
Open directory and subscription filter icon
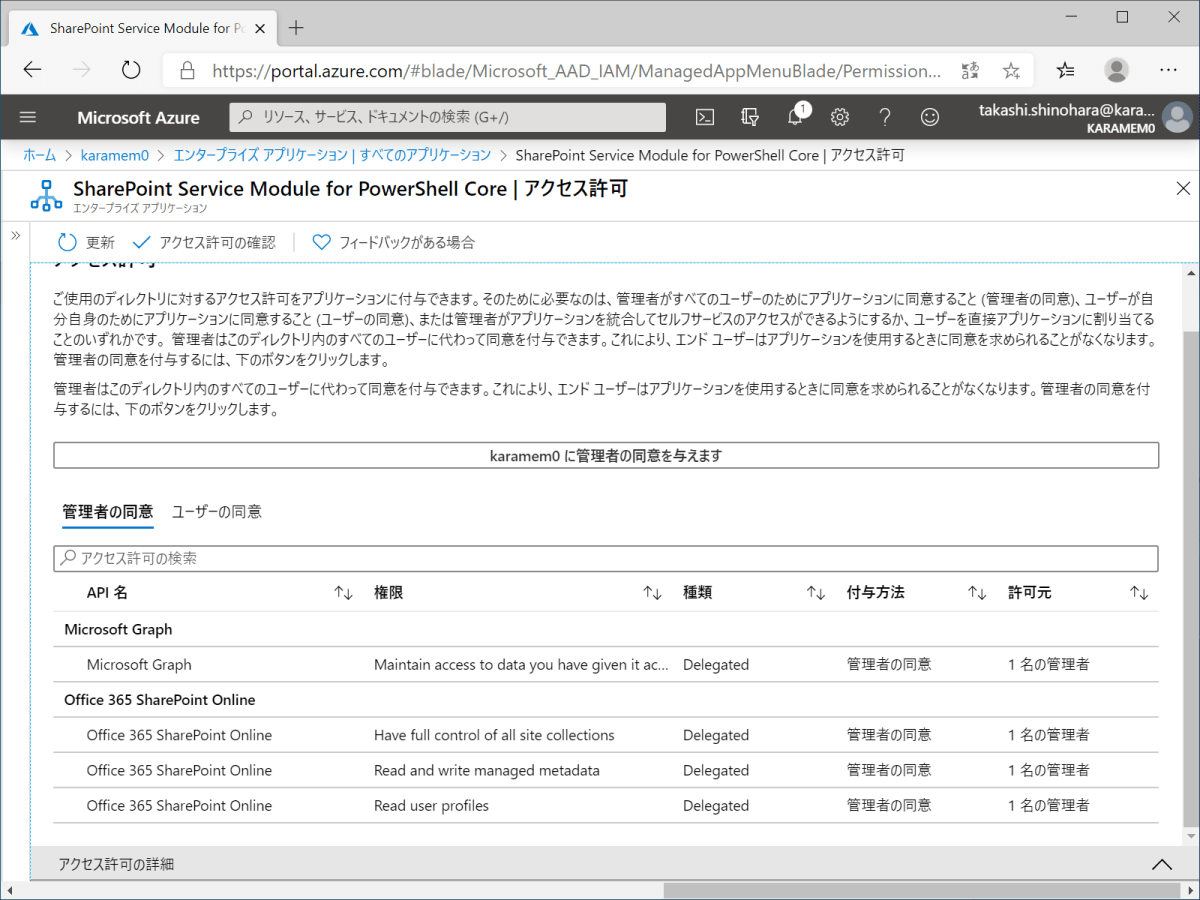pyautogui.click(x=750, y=117)
